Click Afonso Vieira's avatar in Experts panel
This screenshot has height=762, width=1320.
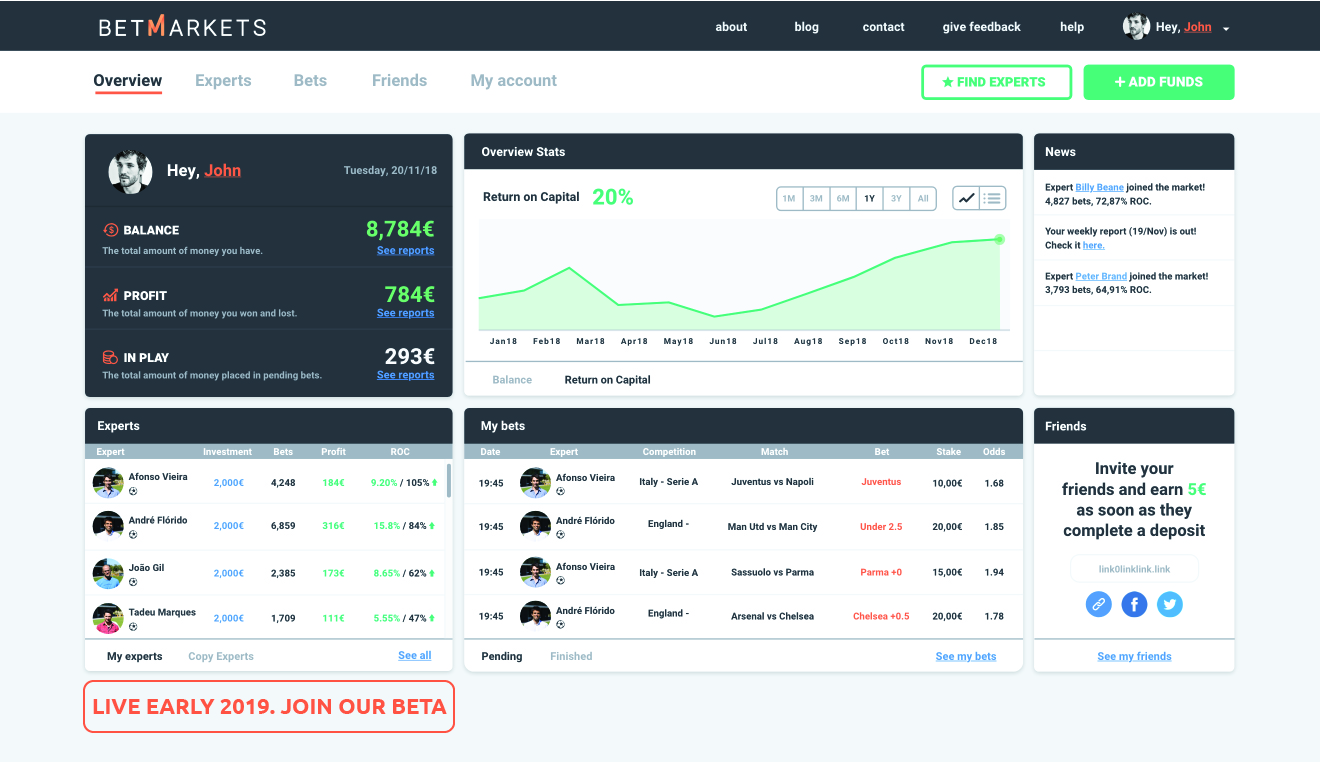(x=108, y=483)
